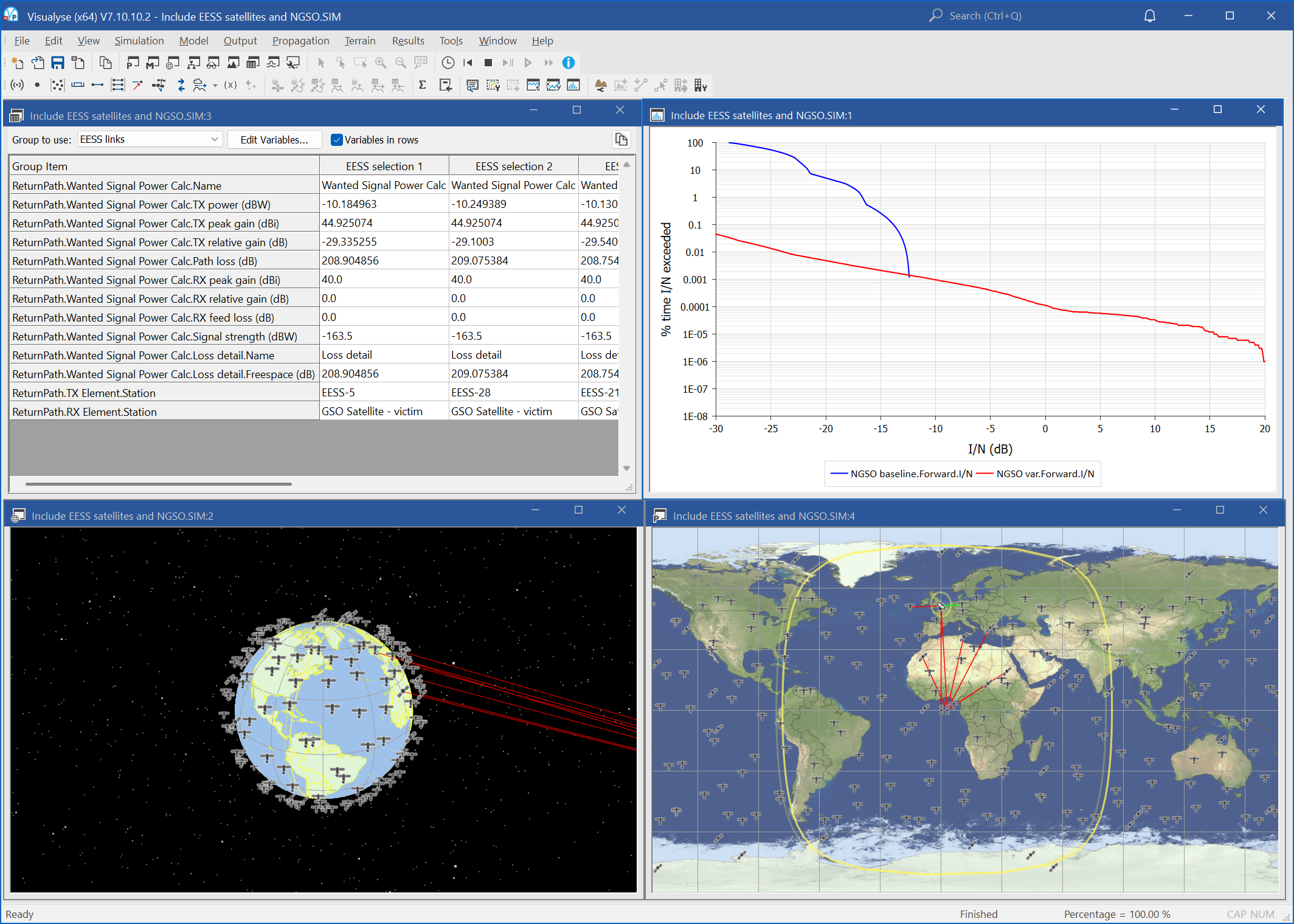Open the Help menu
Image resolution: width=1294 pixels, height=924 pixels.
(542, 41)
